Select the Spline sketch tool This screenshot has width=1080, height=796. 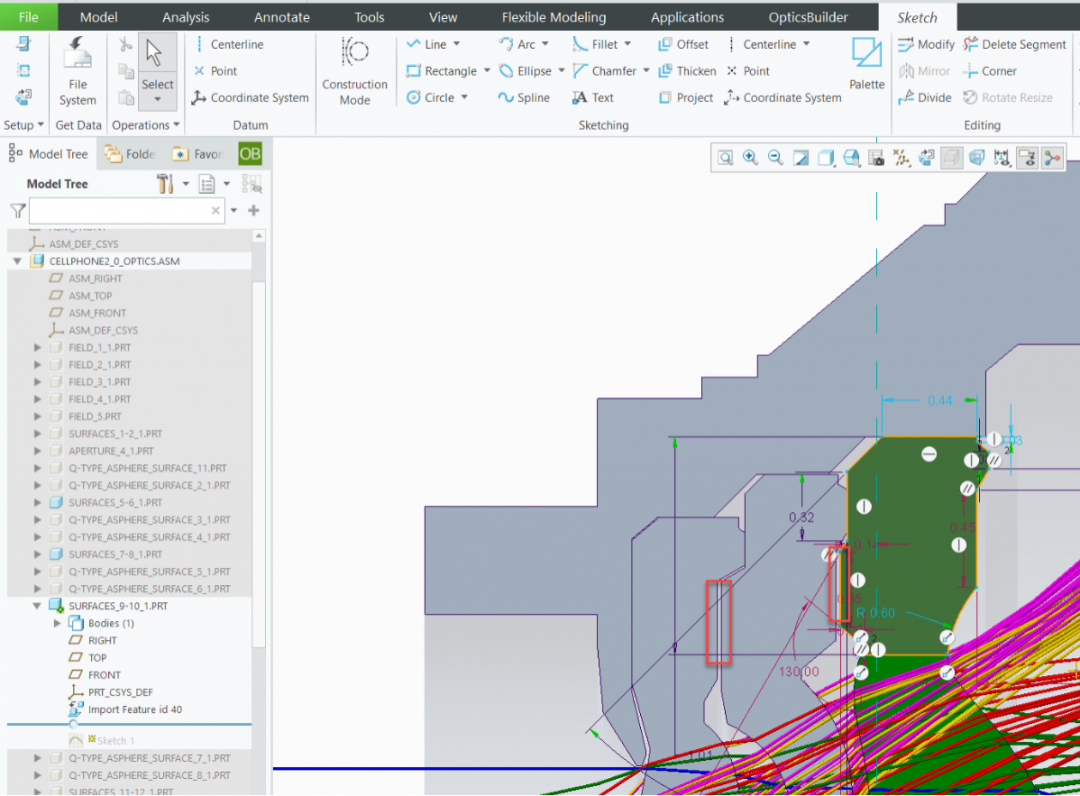pos(523,98)
